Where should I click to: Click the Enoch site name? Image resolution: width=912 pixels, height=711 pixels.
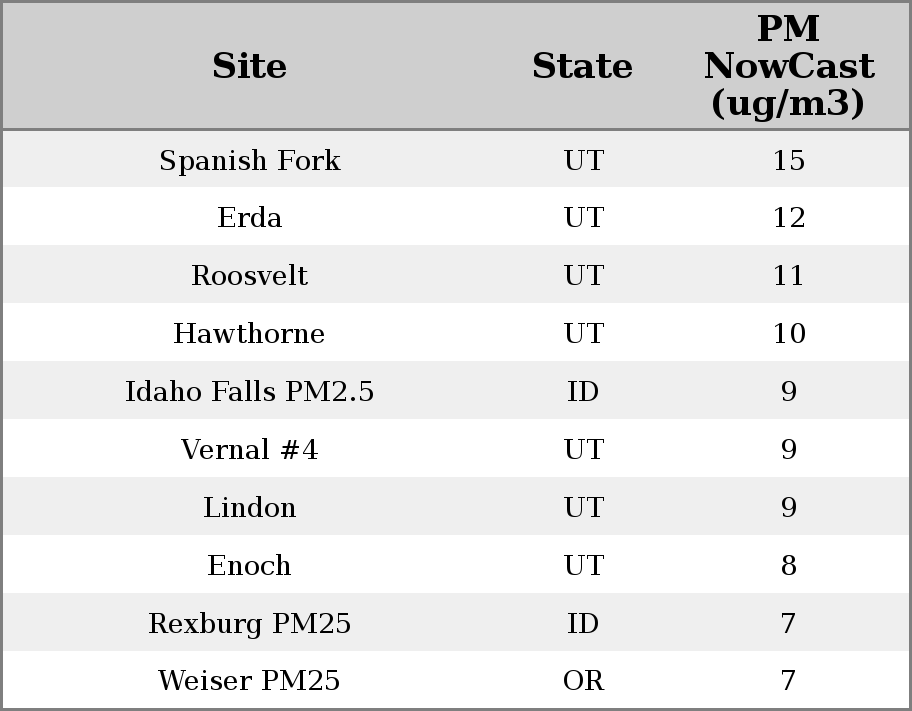click(x=249, y=566)
